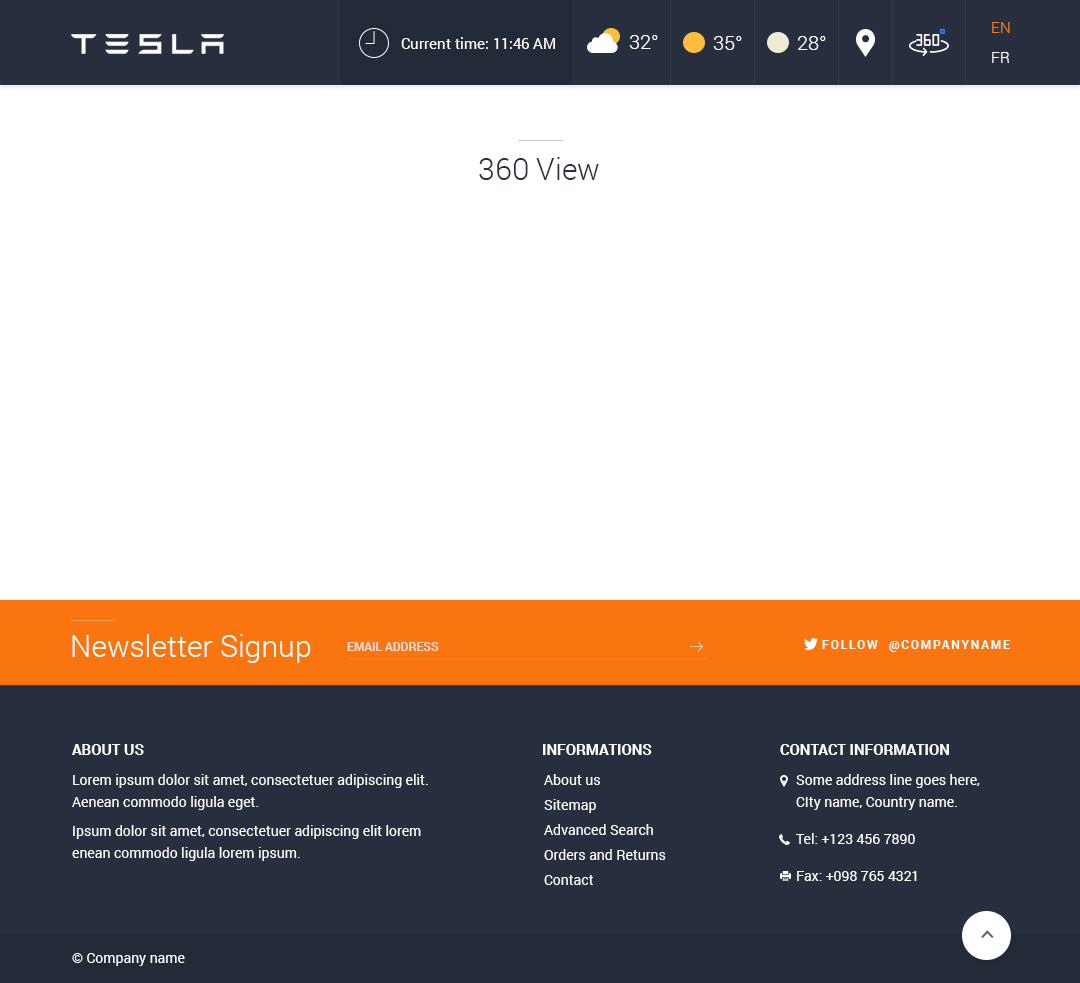Open the partly cloudy 32° weather icon
Screen dimensions: 1080x983
pos(603,42)
